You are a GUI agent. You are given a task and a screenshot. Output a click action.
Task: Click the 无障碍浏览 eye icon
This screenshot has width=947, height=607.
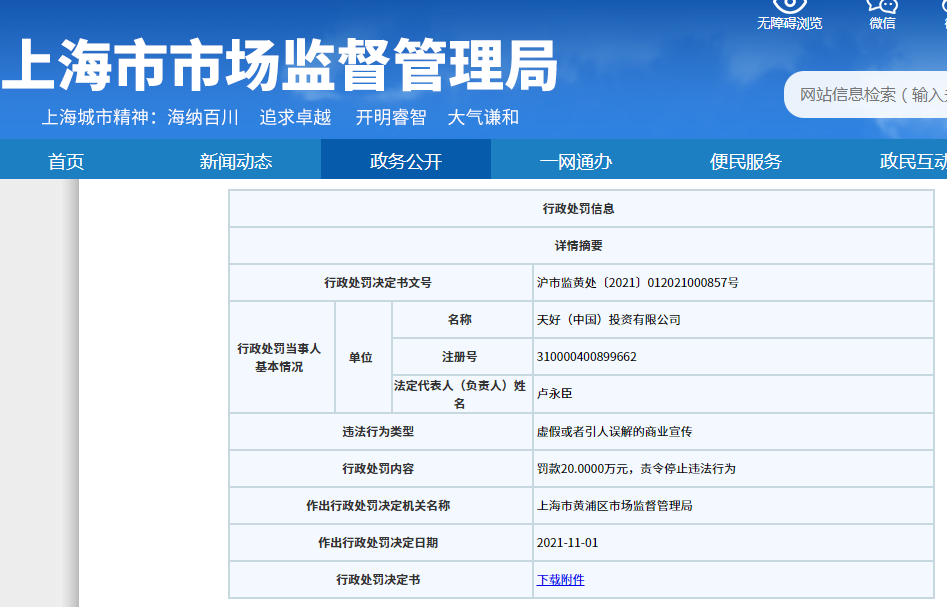(789, 5)
